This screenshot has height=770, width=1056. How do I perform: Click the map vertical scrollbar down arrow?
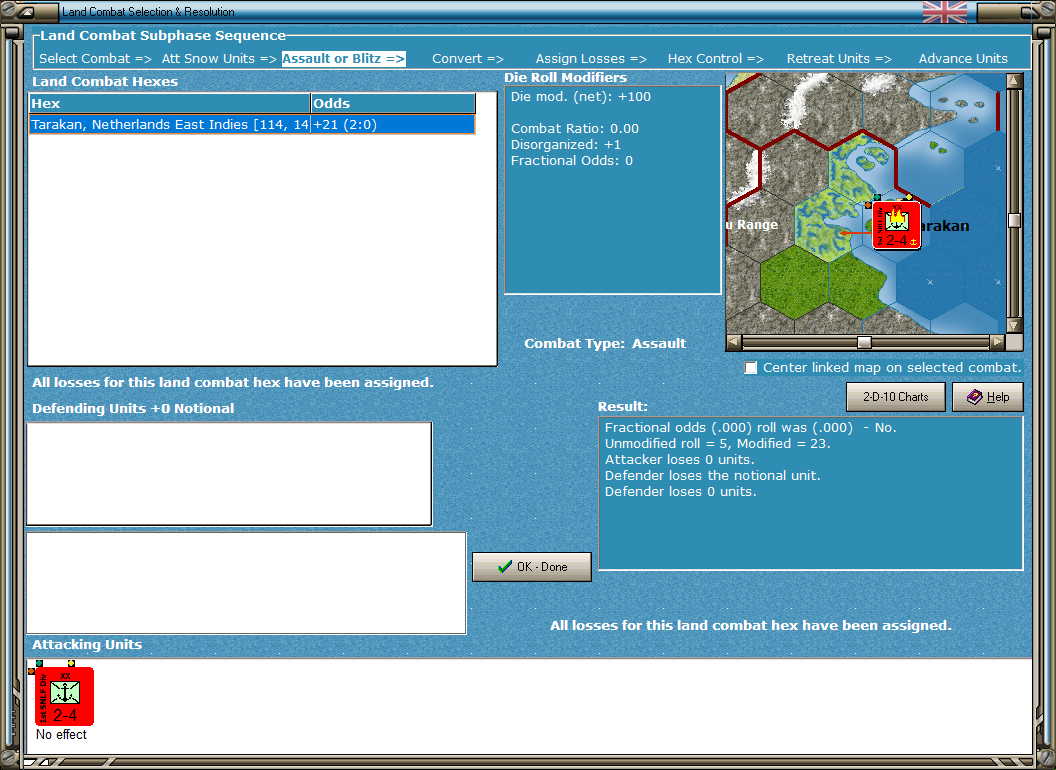[1014, 325]
